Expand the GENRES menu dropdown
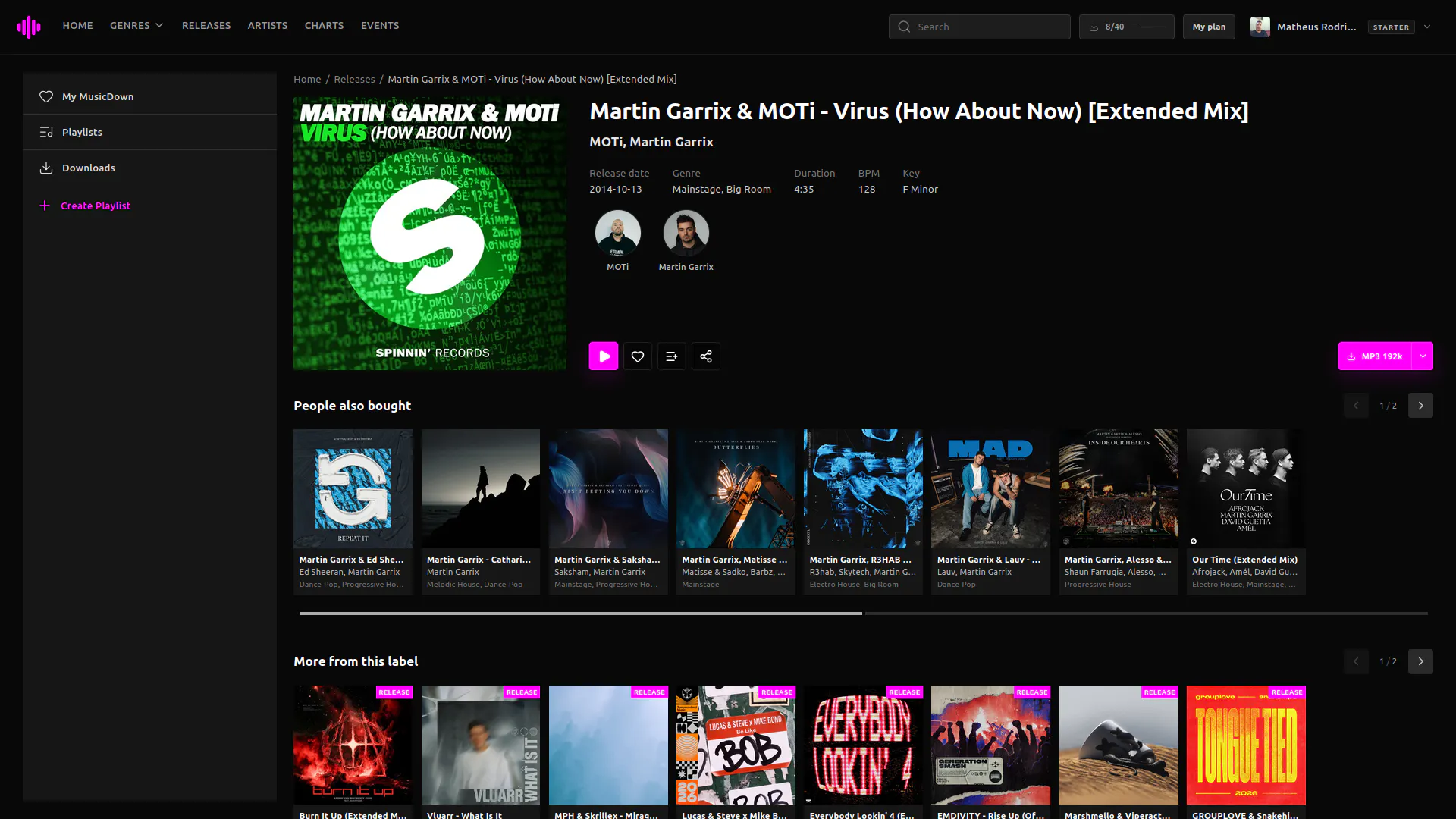This screenshot has width=1456, height=819. pos(136,25)
